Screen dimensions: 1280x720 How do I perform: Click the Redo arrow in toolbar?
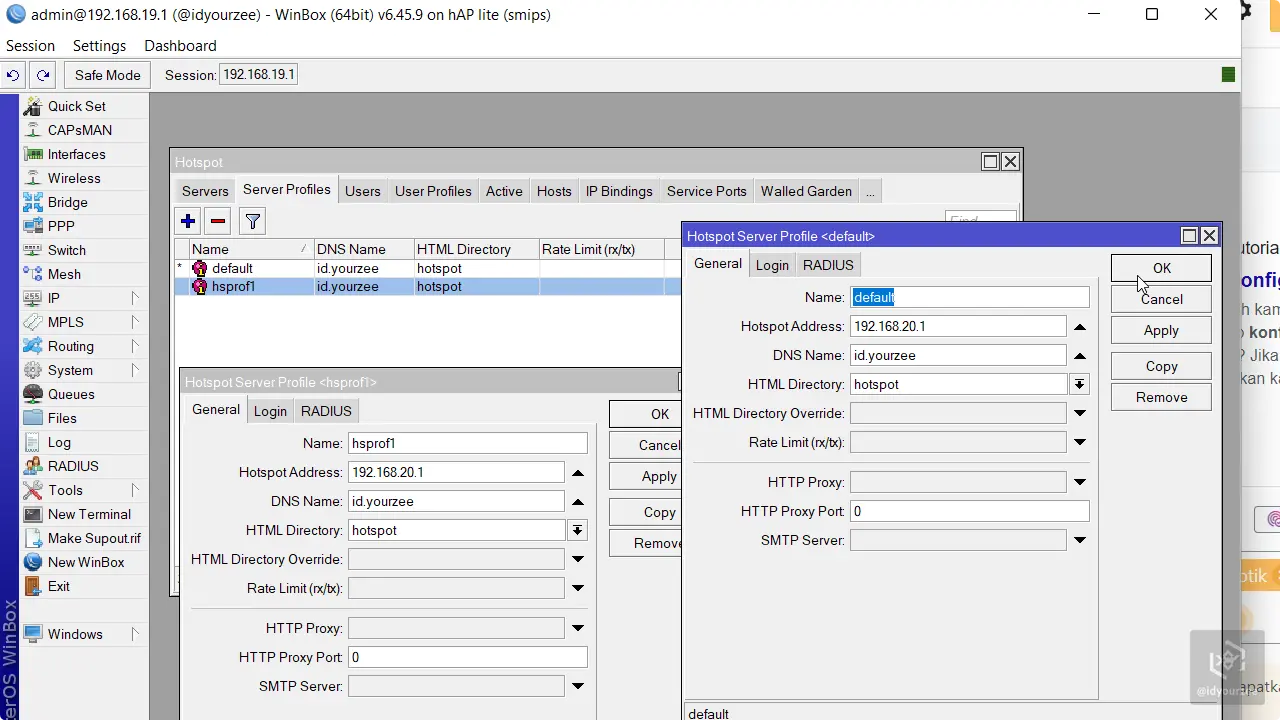[42, 75]
